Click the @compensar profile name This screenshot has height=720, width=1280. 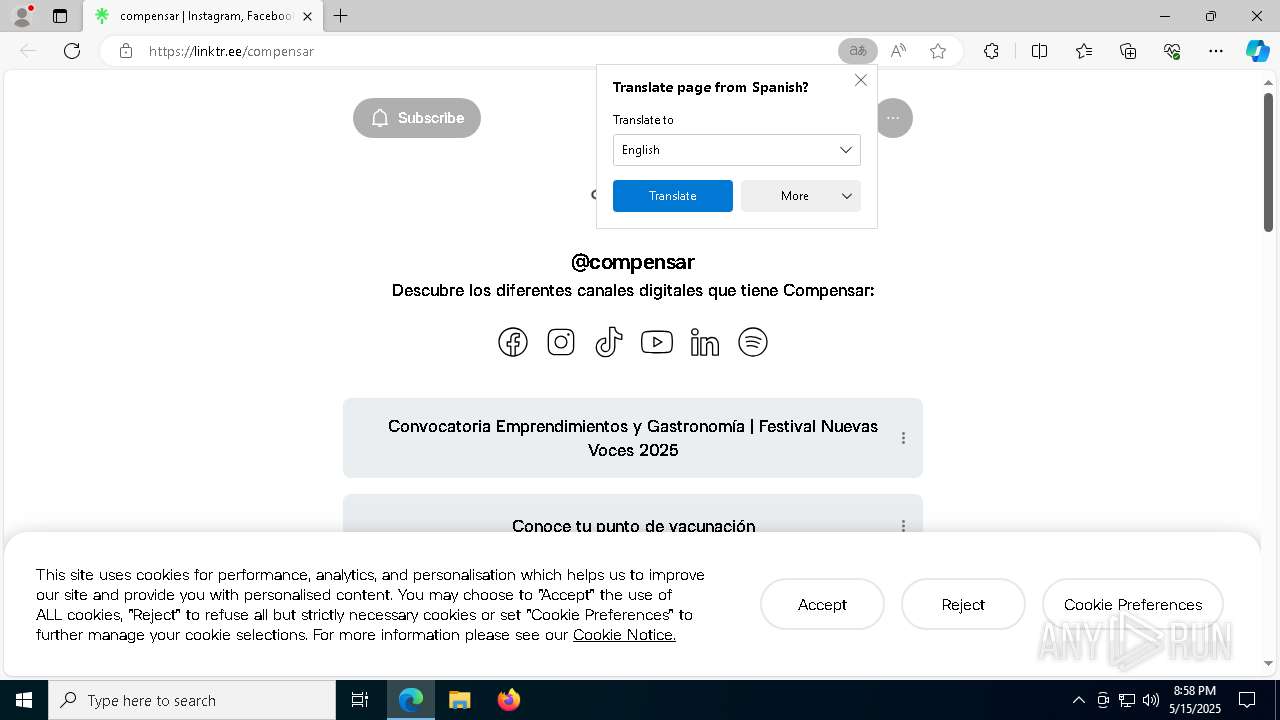(x=633, y=262)
